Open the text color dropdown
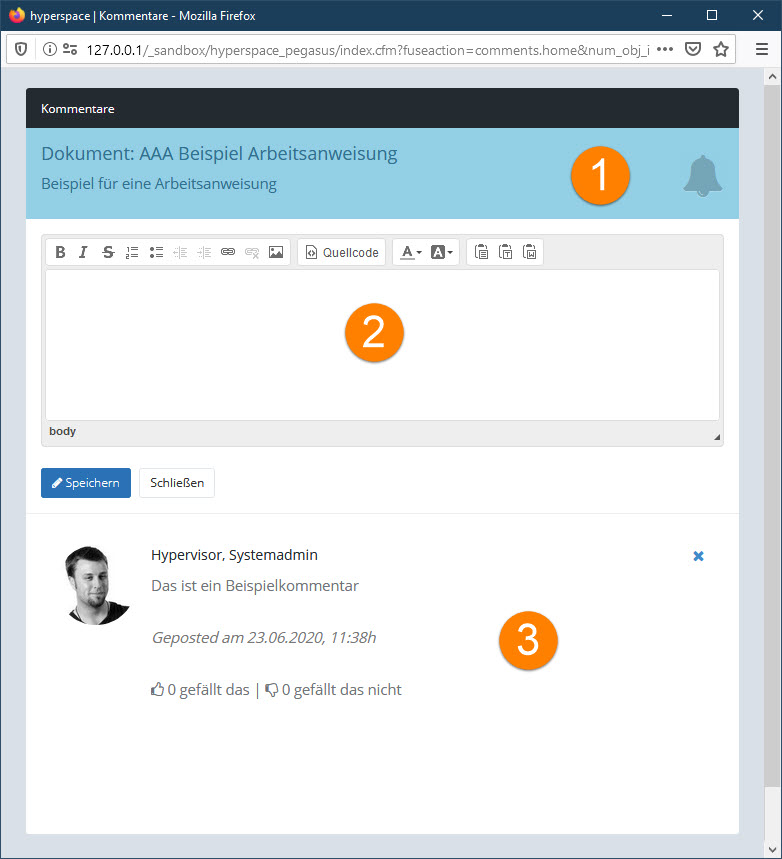The image size is (782, 859). click(410, 253)
